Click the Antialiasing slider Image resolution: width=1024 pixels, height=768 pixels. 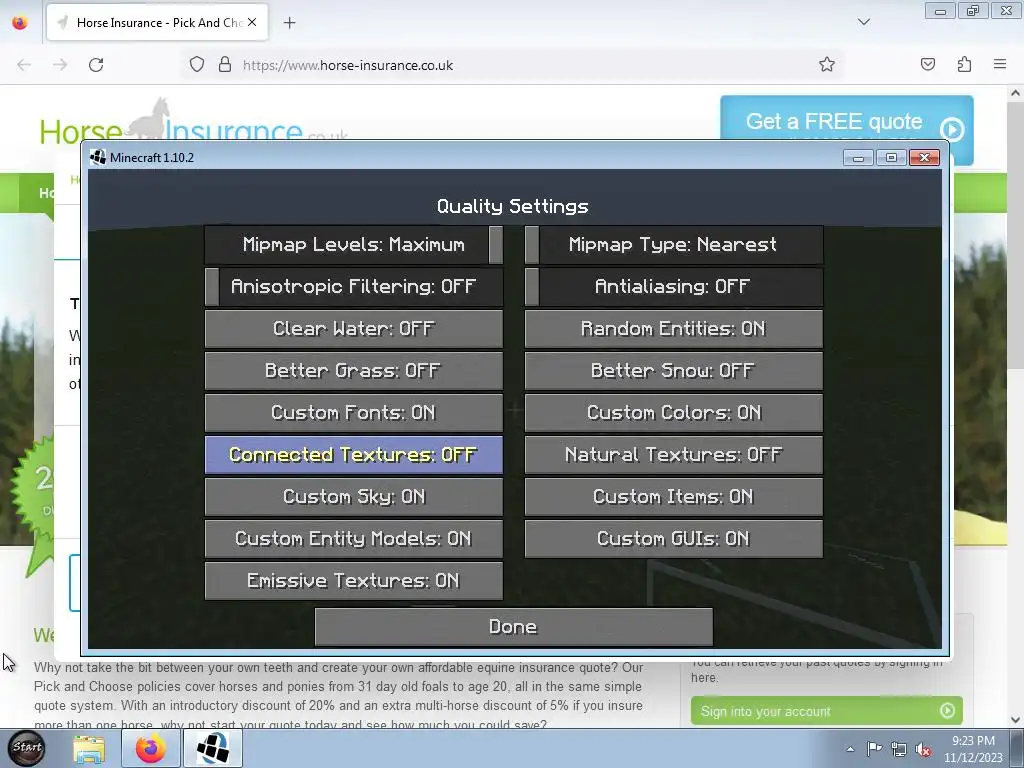click(673, 287)
